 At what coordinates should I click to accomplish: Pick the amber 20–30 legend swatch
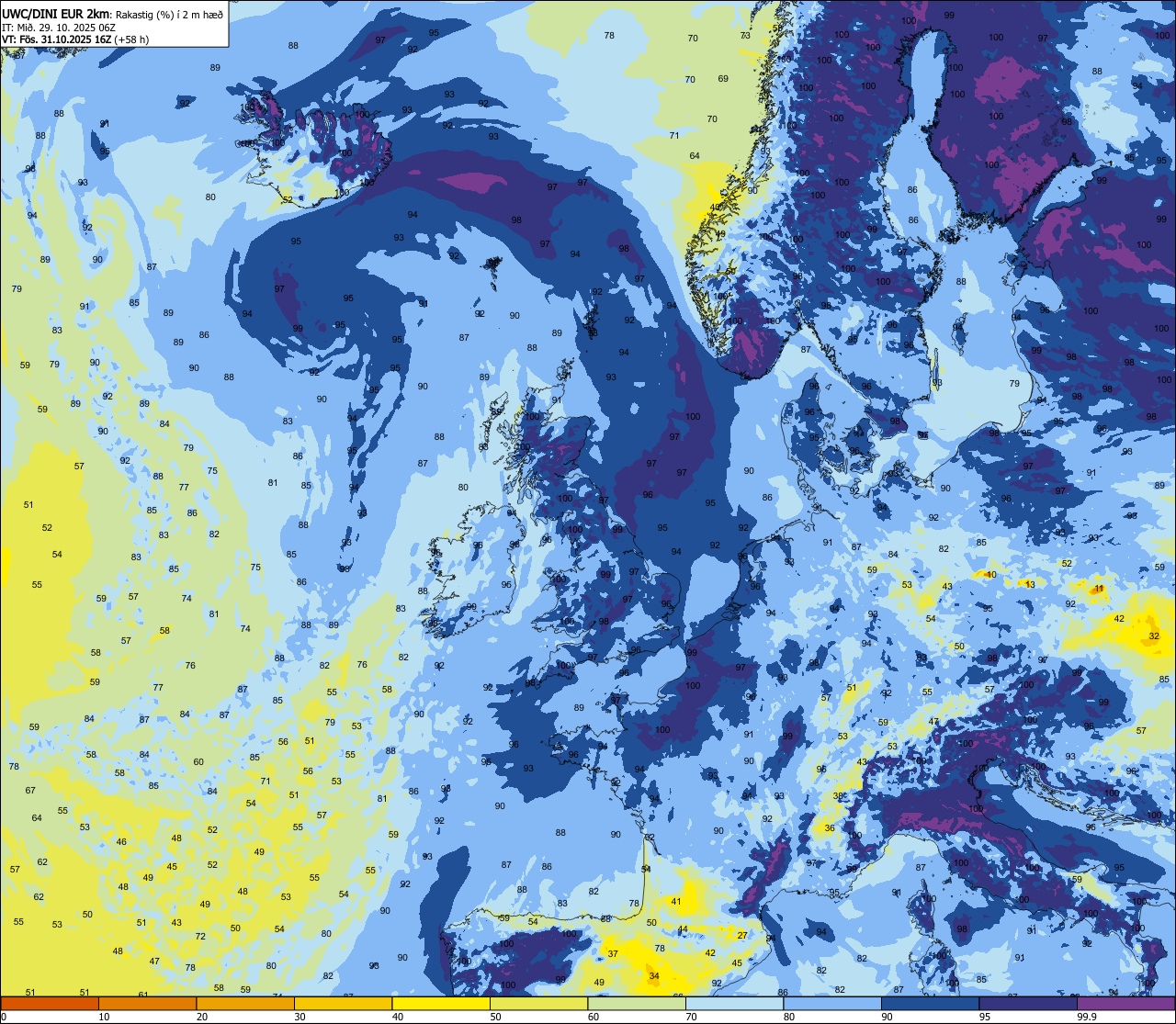(245, 1003)
